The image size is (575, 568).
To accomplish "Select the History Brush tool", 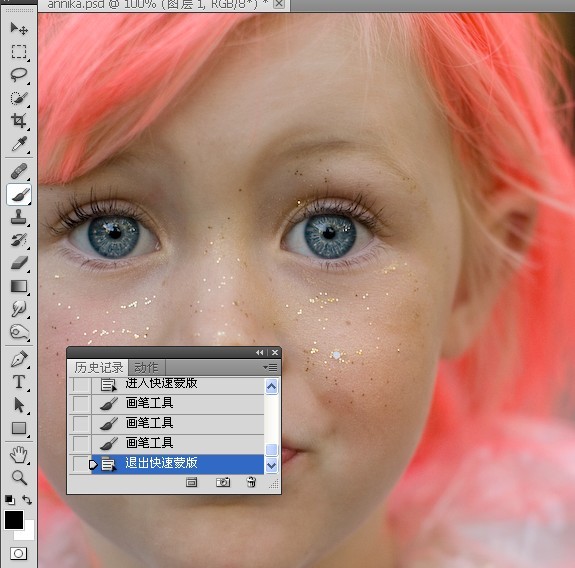I will click(19, 240).
